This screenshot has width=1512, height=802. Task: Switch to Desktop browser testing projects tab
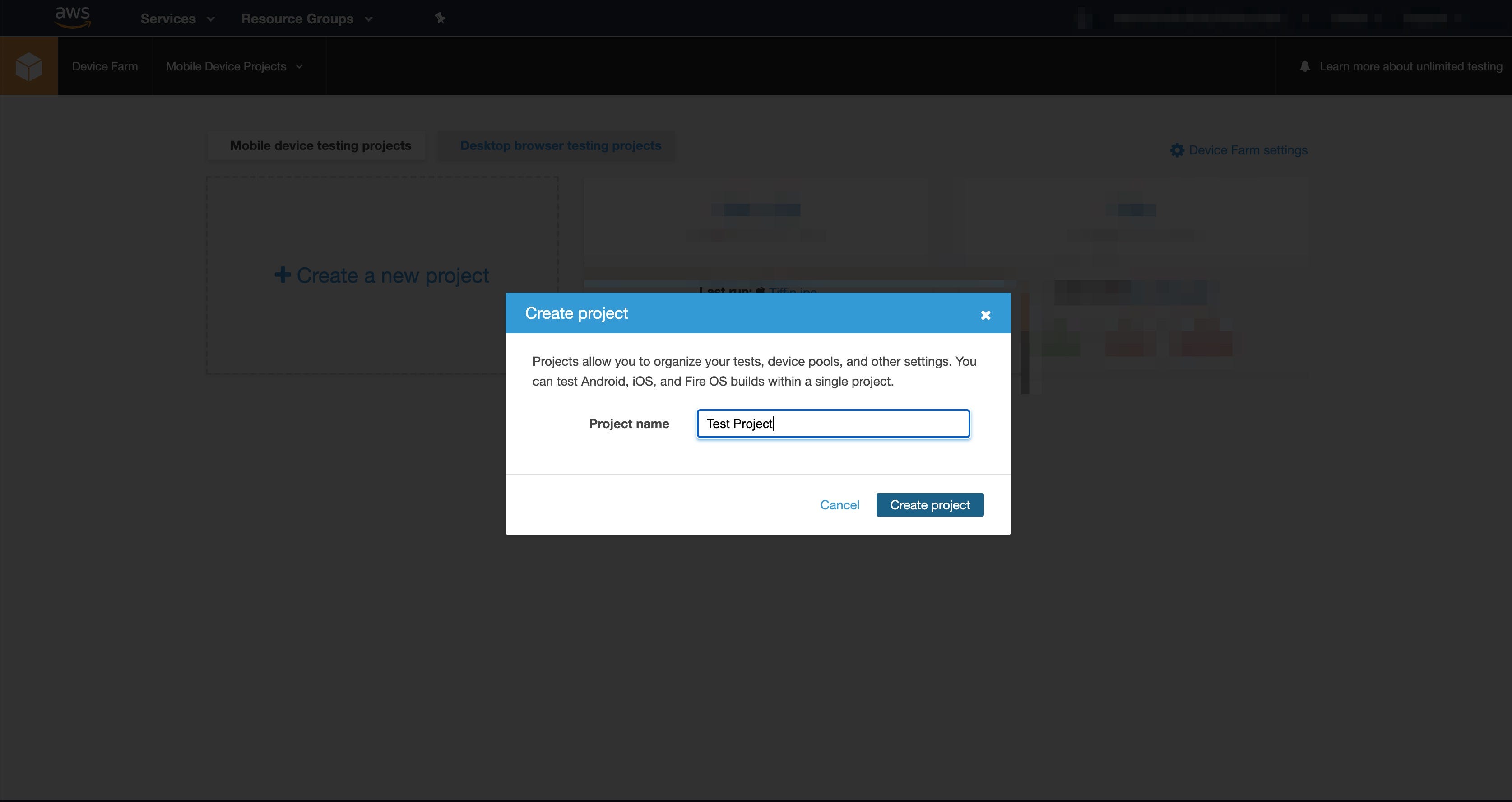click(560, 145)
